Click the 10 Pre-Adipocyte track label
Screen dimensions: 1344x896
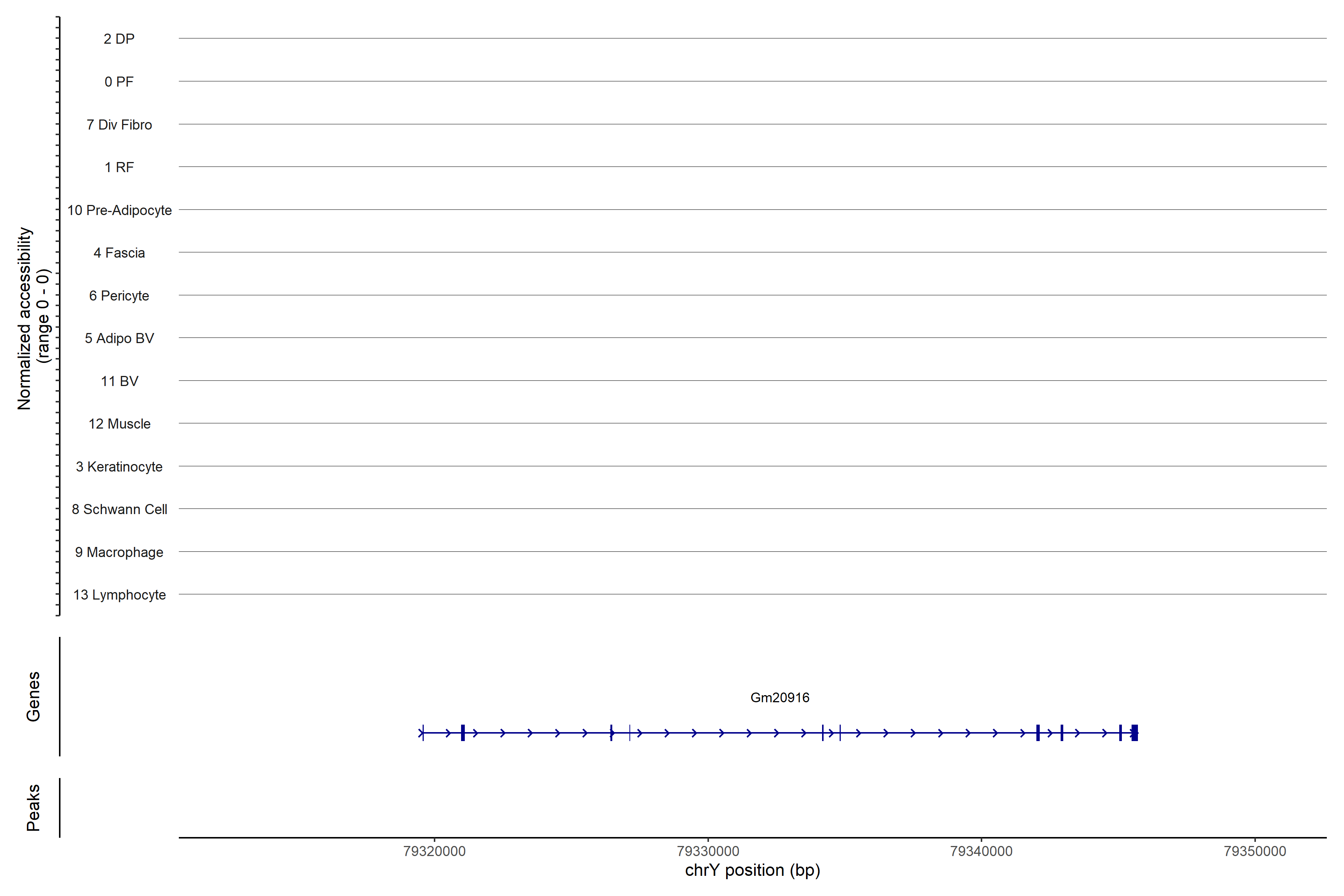[119, 210]
